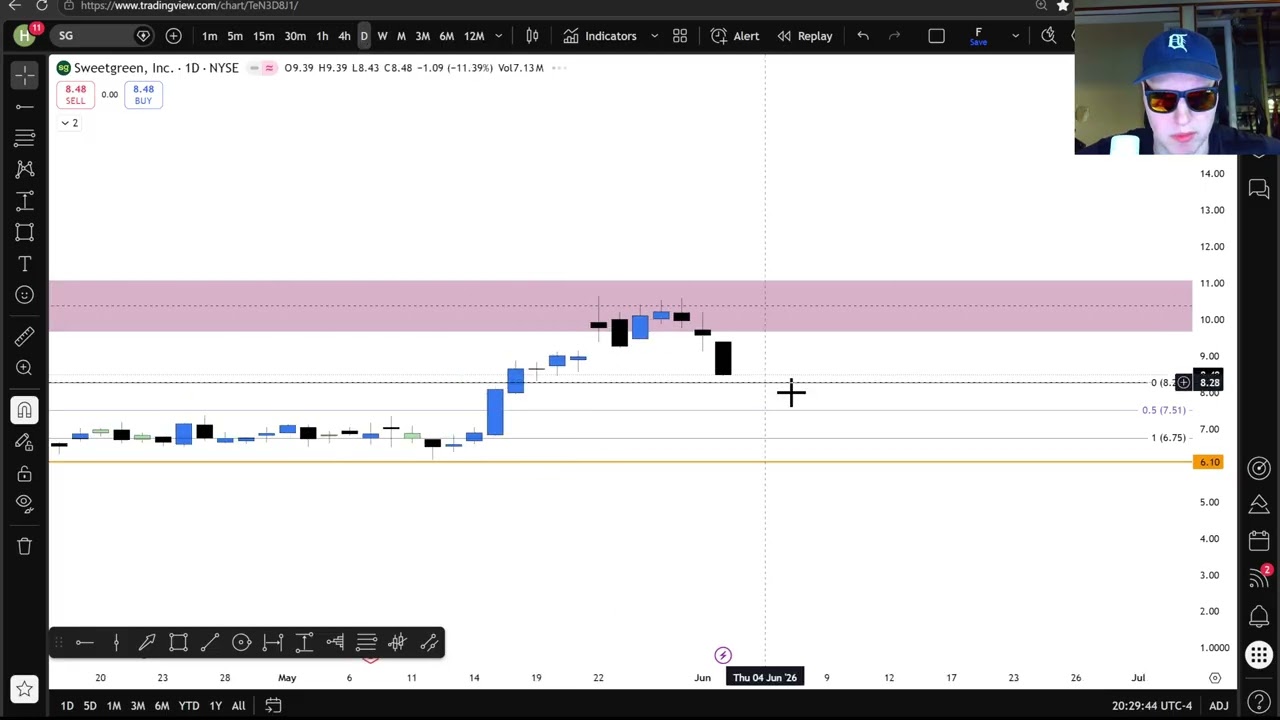Select the W weekly timeframe

click(x=382, y=36)
